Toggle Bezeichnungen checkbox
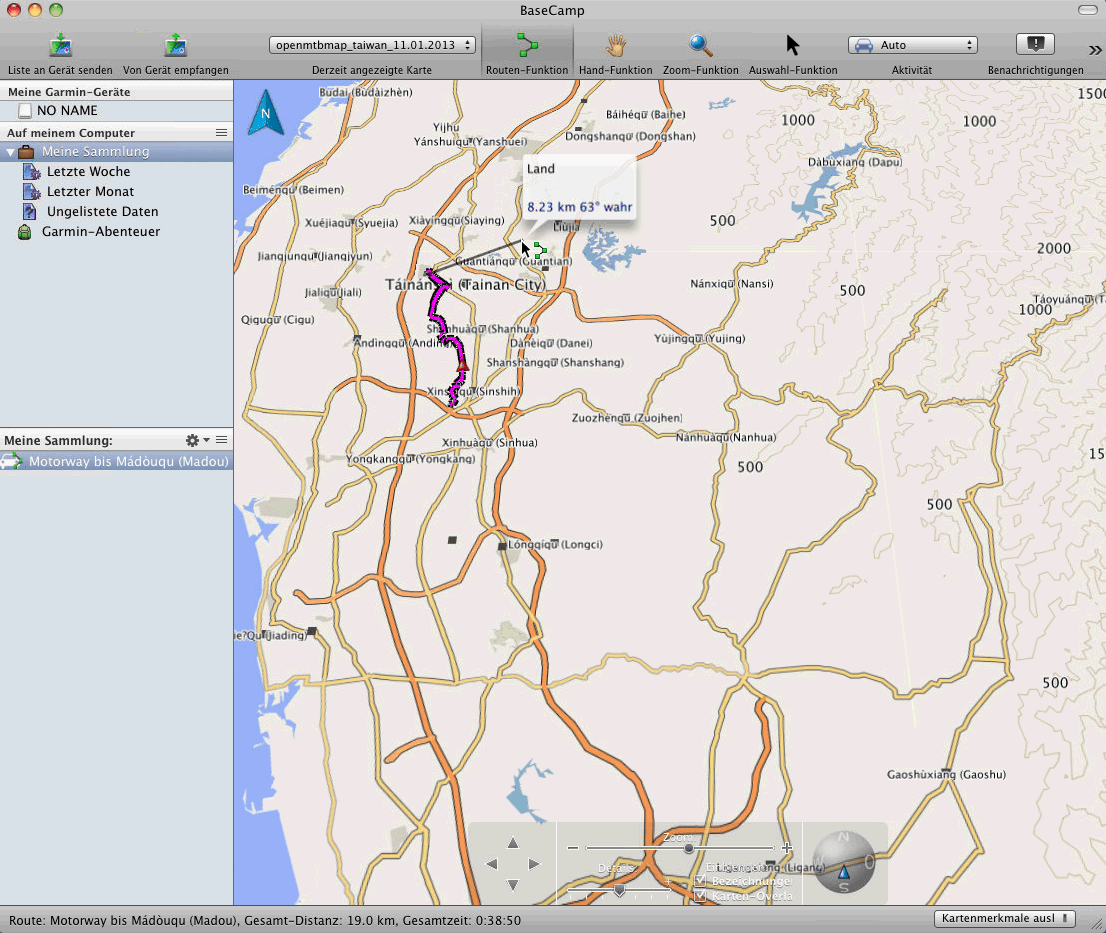1106x933 pixels. [x=700, y=881]
